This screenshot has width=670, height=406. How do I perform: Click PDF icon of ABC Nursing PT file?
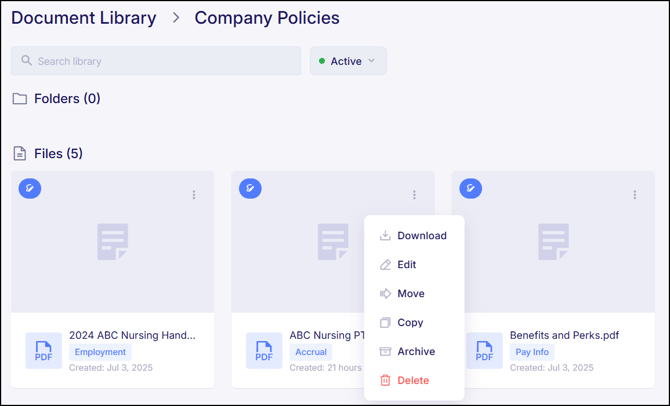click(264, 351)
